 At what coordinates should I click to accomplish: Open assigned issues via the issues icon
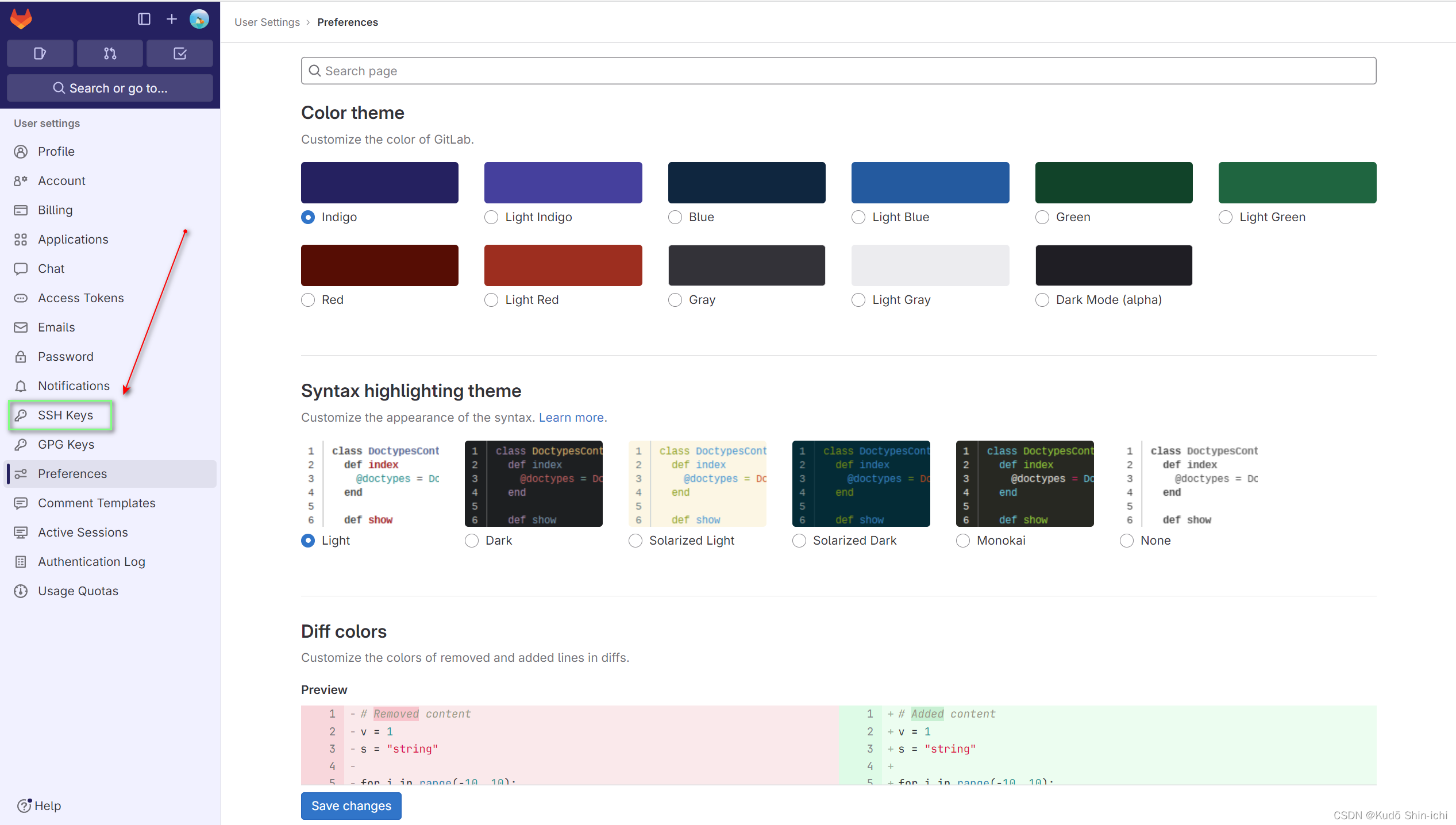coord(40,53)
